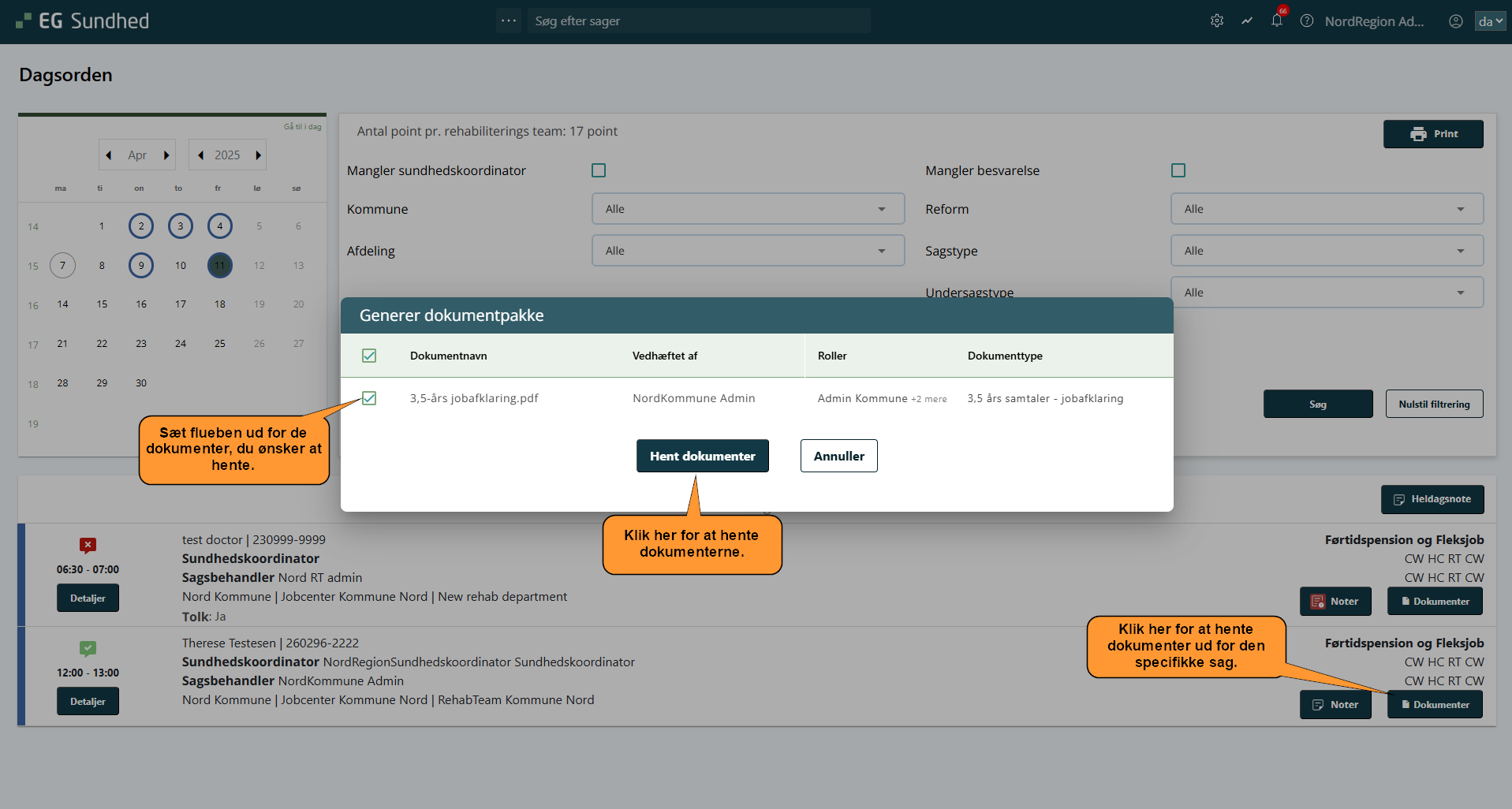Click the Gå til i dag link

(303, 126)
